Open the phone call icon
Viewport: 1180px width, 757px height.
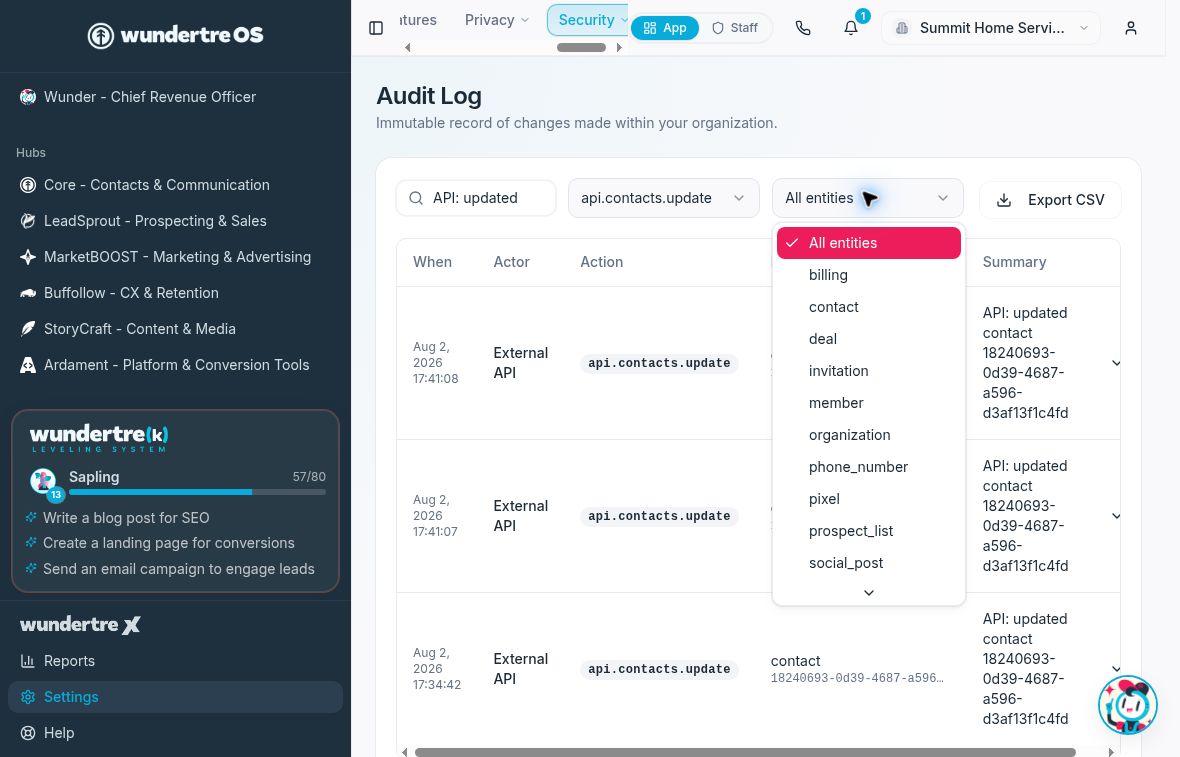[803, 28]
